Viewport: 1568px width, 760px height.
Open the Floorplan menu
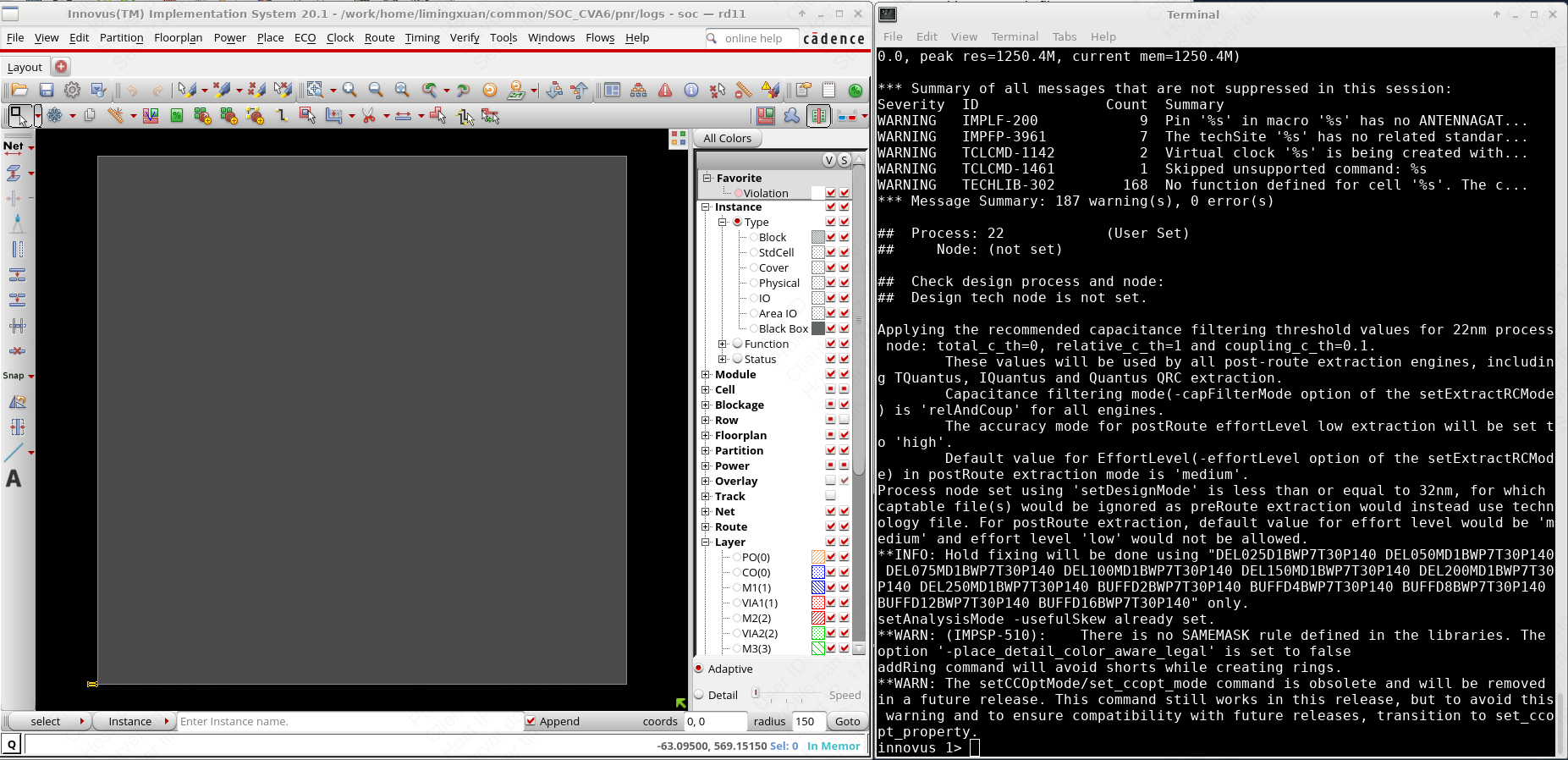pyautogui.click(x=178, y=37)
